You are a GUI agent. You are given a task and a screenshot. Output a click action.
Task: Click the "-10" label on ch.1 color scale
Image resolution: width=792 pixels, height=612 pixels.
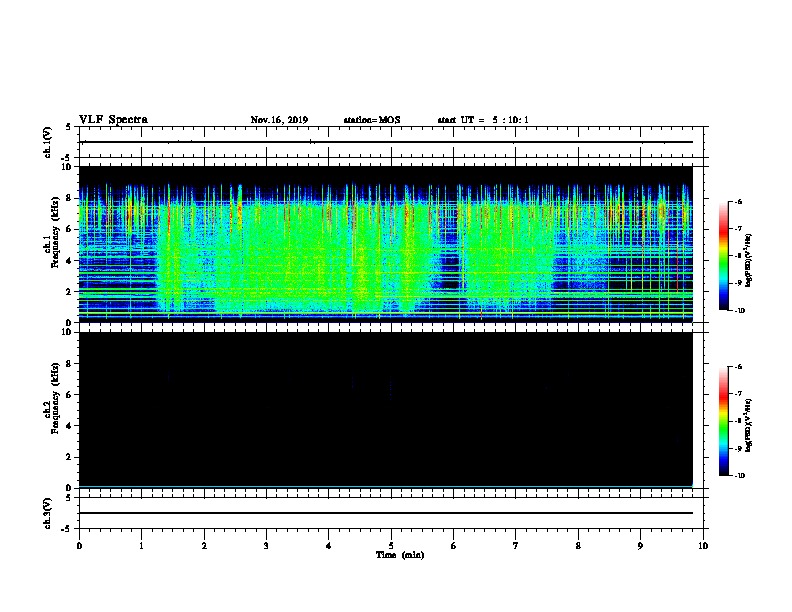point(739,311)
